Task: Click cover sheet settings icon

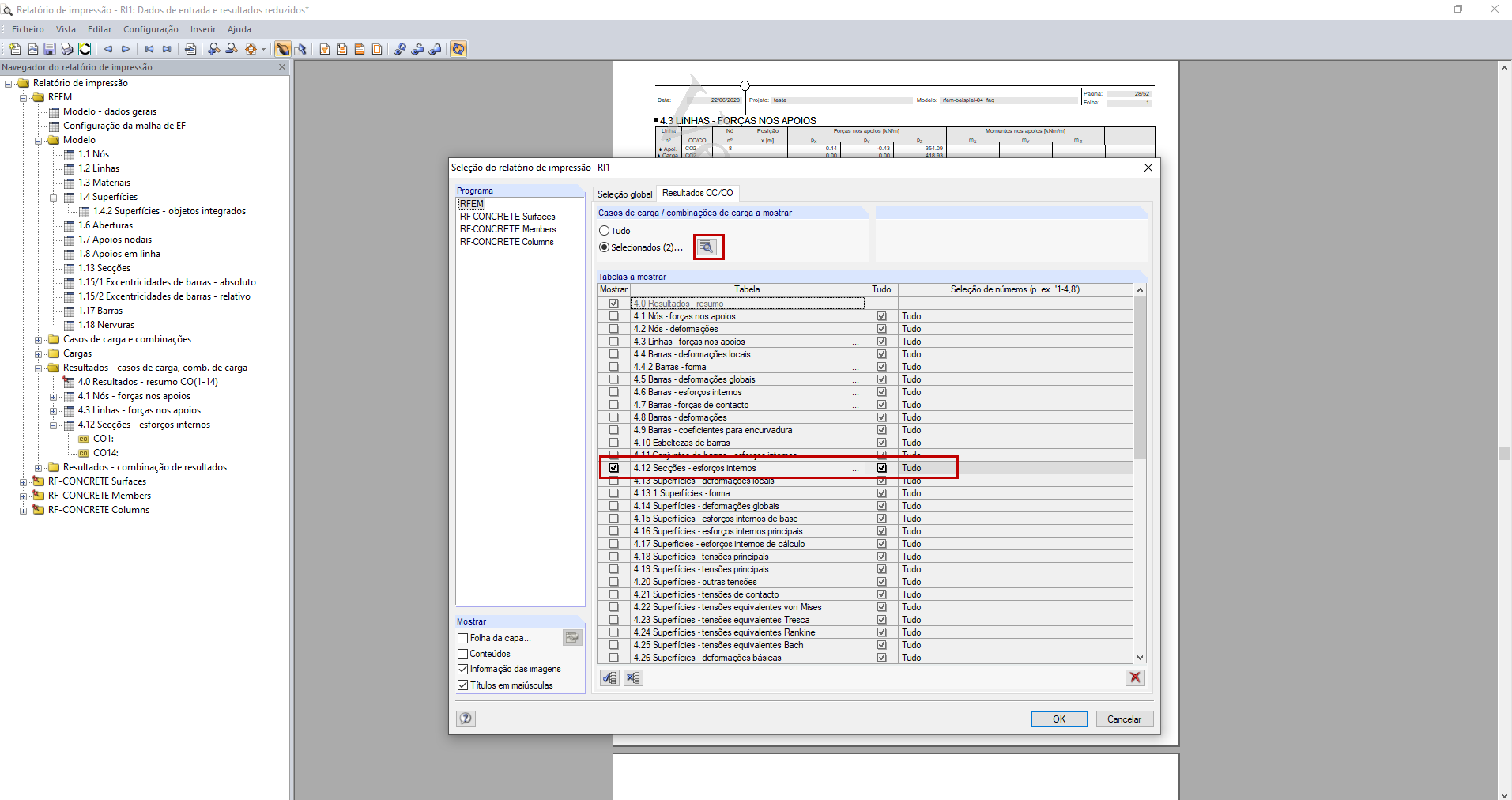Action: pos(572,637)
